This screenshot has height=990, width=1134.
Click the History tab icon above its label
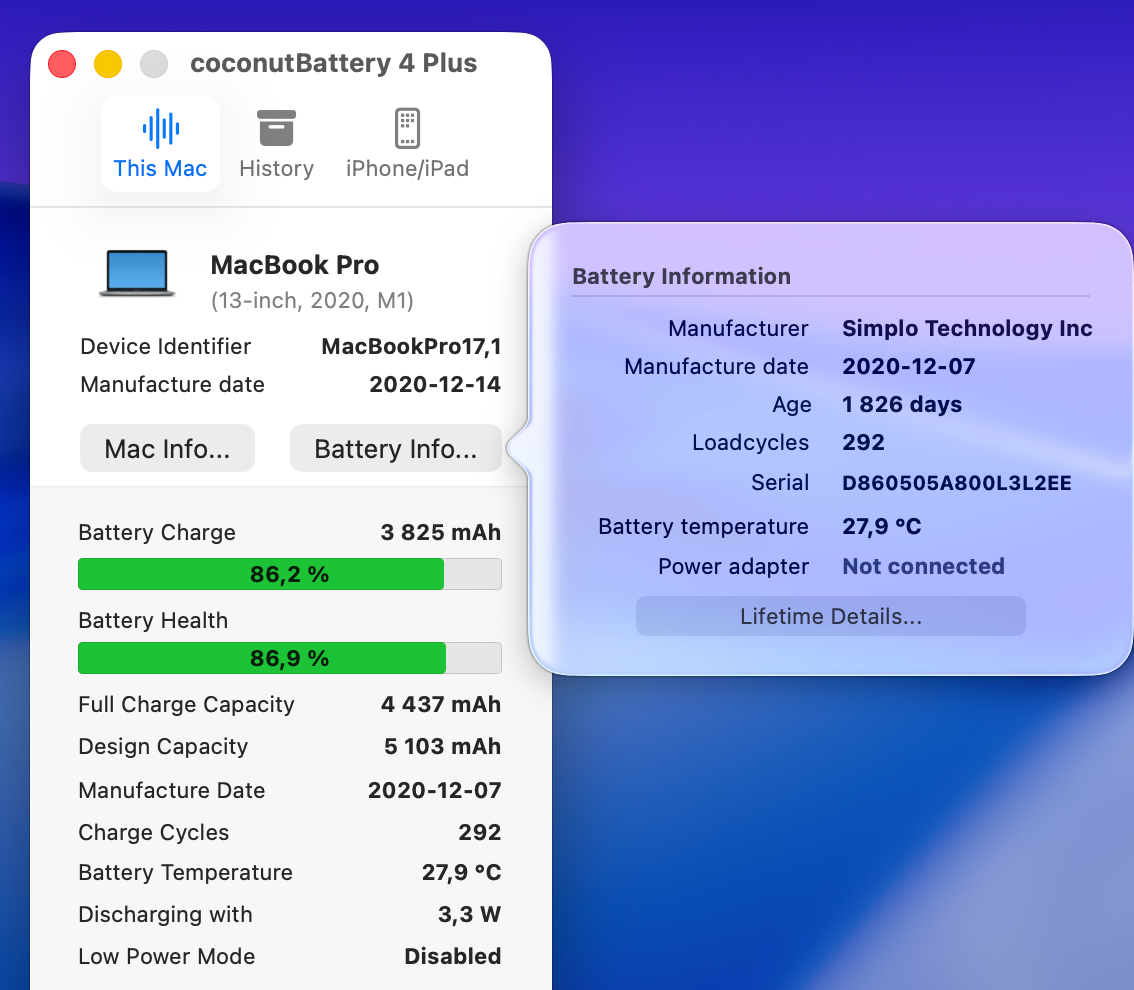pos(275,128)
